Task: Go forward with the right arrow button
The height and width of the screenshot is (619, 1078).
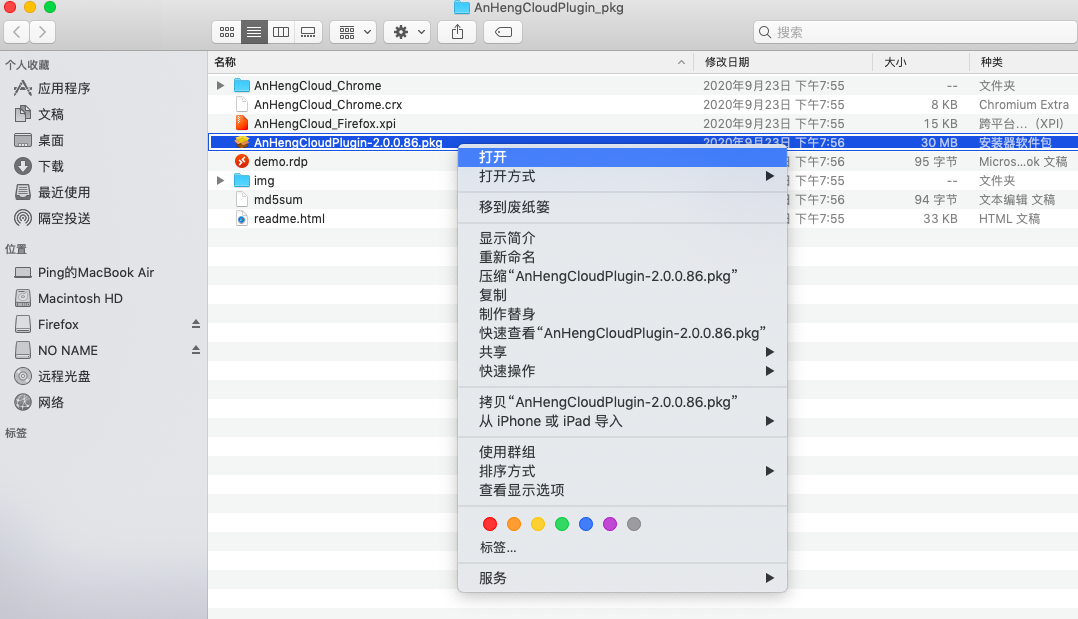Action: (43, 32)
